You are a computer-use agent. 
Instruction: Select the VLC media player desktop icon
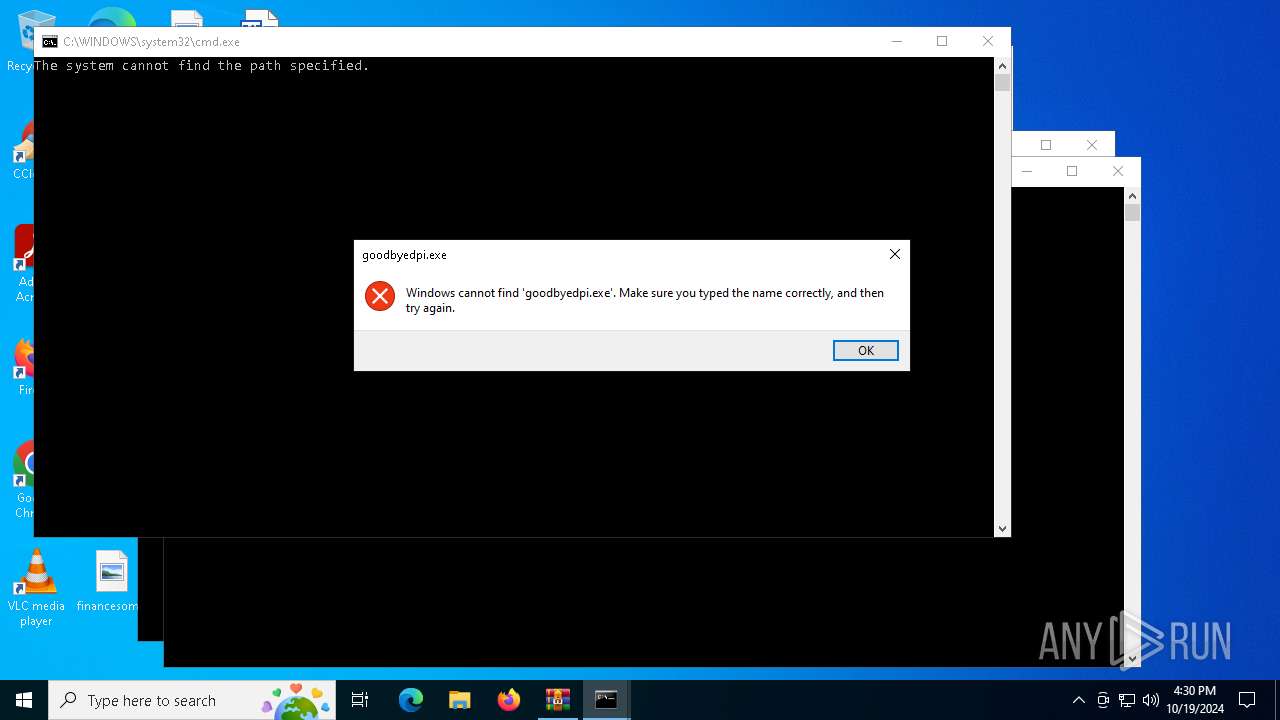point(36,588)
